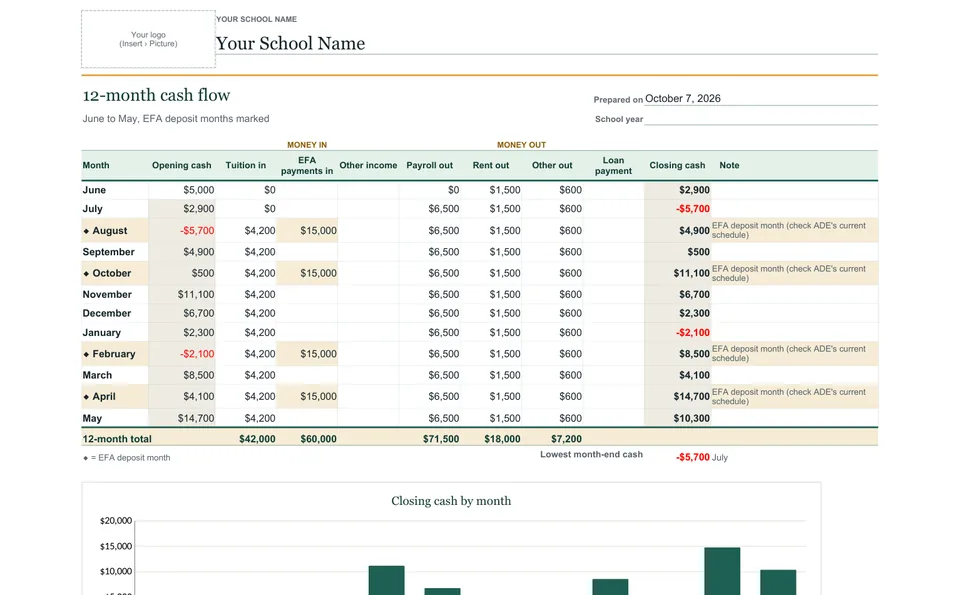Select the 'Rent out' column header
This screenshot has height=595, width=960.
[x=490, y=165]
